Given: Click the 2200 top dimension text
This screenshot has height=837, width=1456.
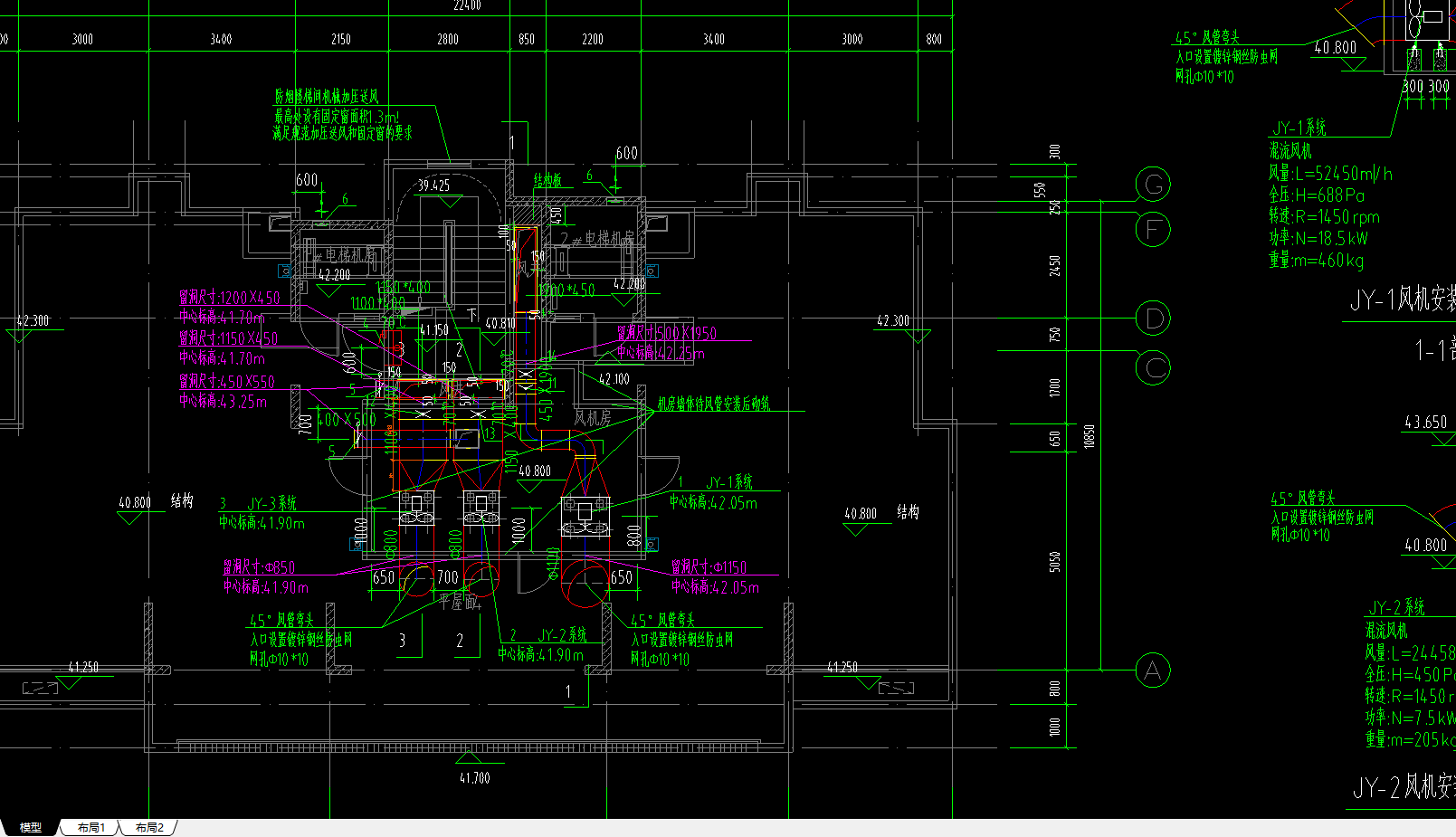Looking at the screenshot, I should coord(593,39).
